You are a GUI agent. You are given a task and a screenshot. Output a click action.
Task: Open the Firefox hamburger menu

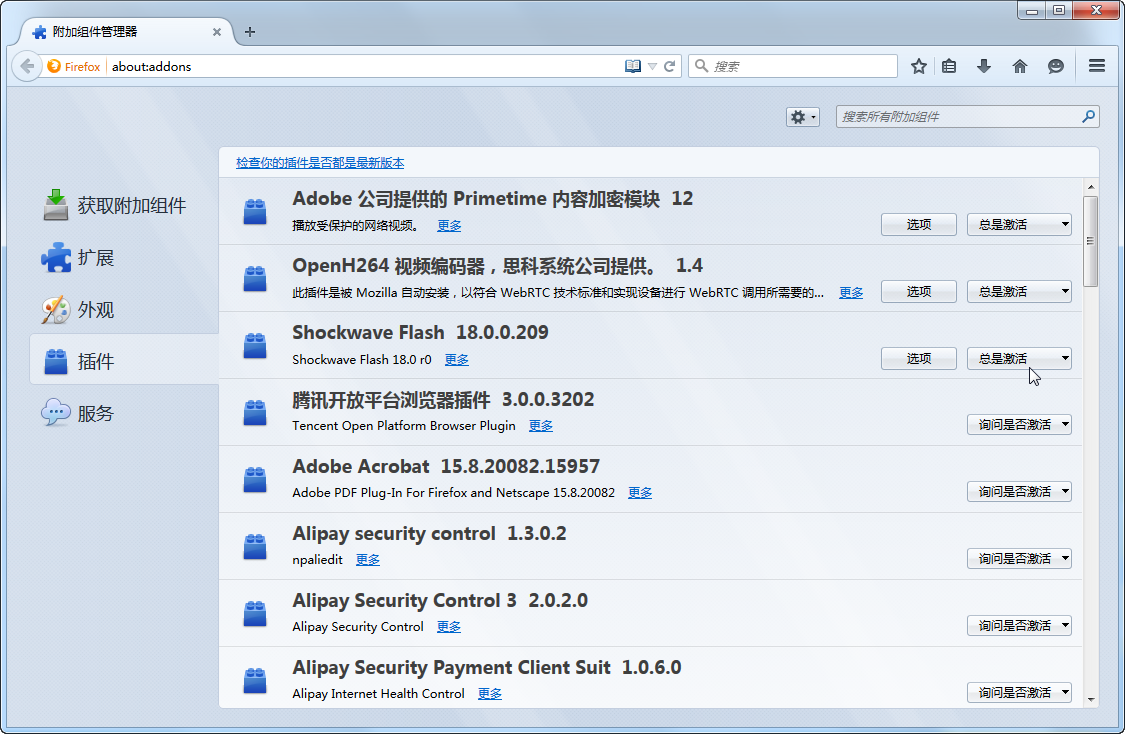click(1096, 66)
